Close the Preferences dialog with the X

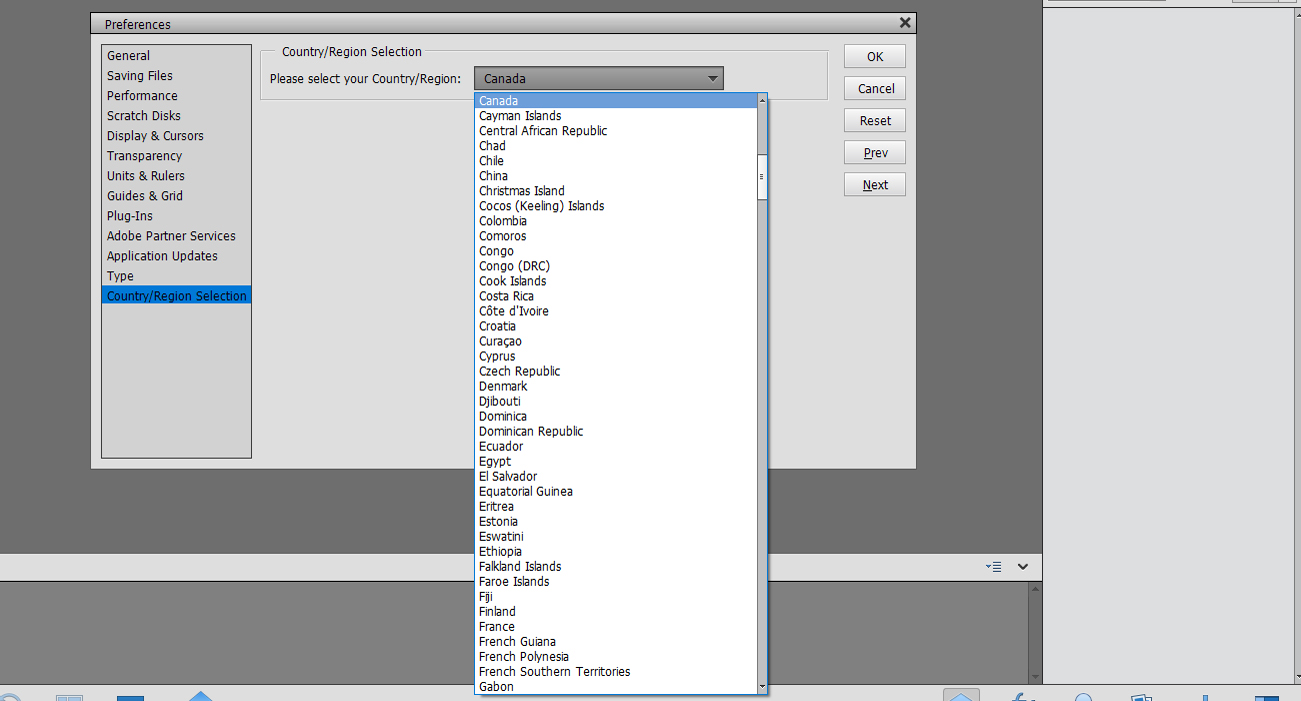[x=905, y=23]
